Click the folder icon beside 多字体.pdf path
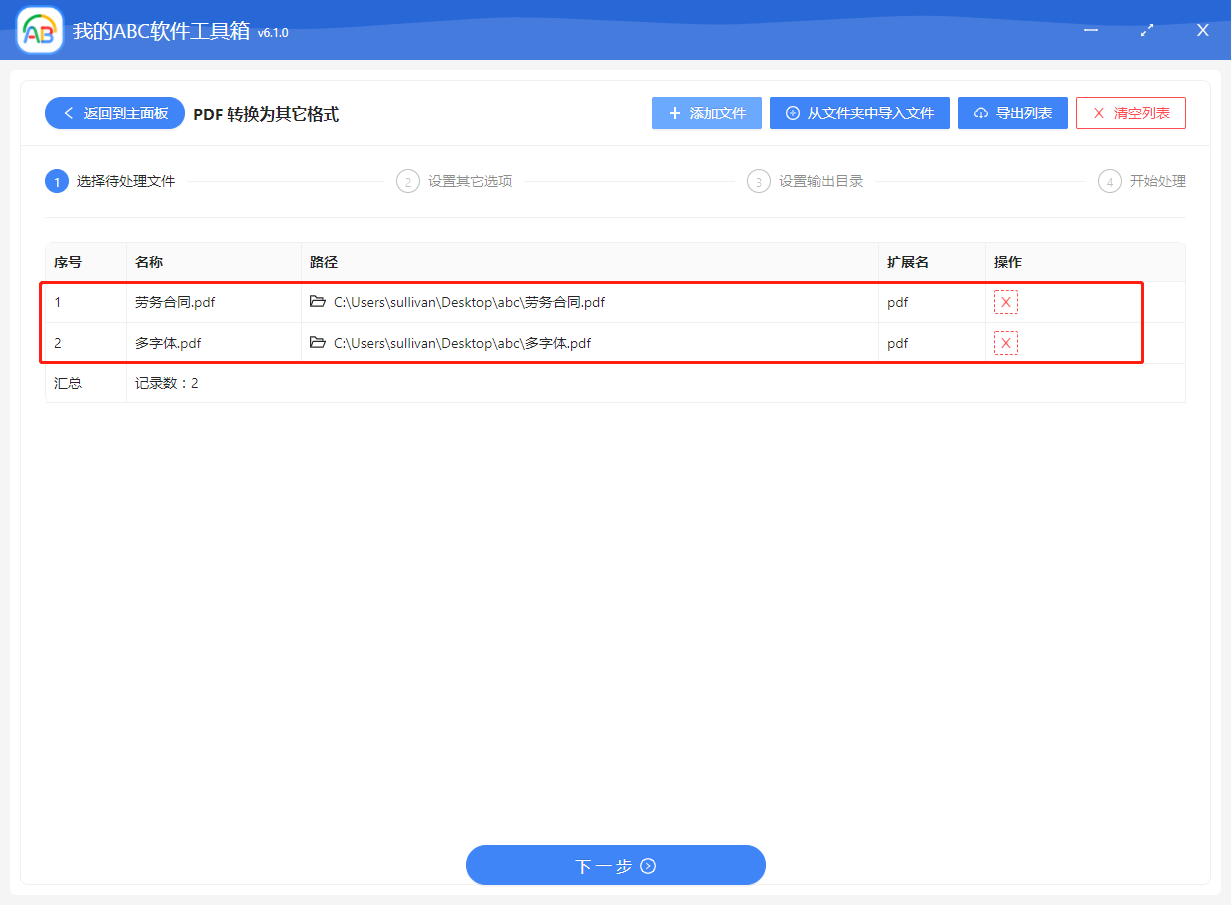The image size is (1231, 905). pos(317,342)
